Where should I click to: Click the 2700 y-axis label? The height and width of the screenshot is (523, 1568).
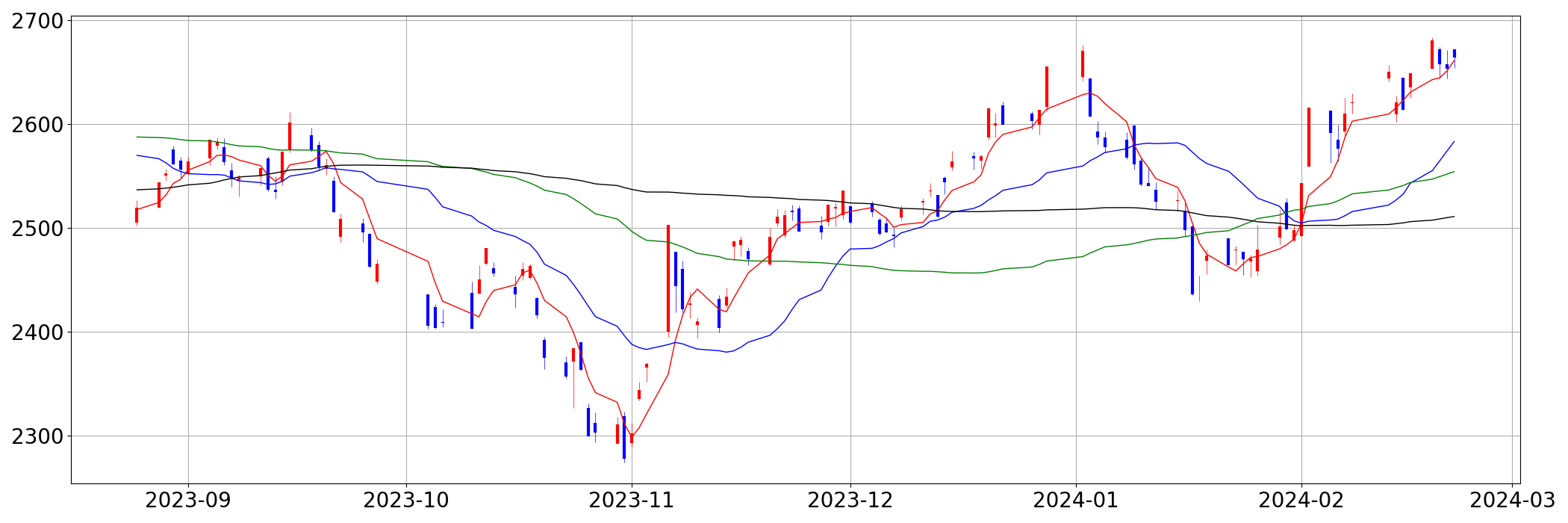[x=37, y=20]
